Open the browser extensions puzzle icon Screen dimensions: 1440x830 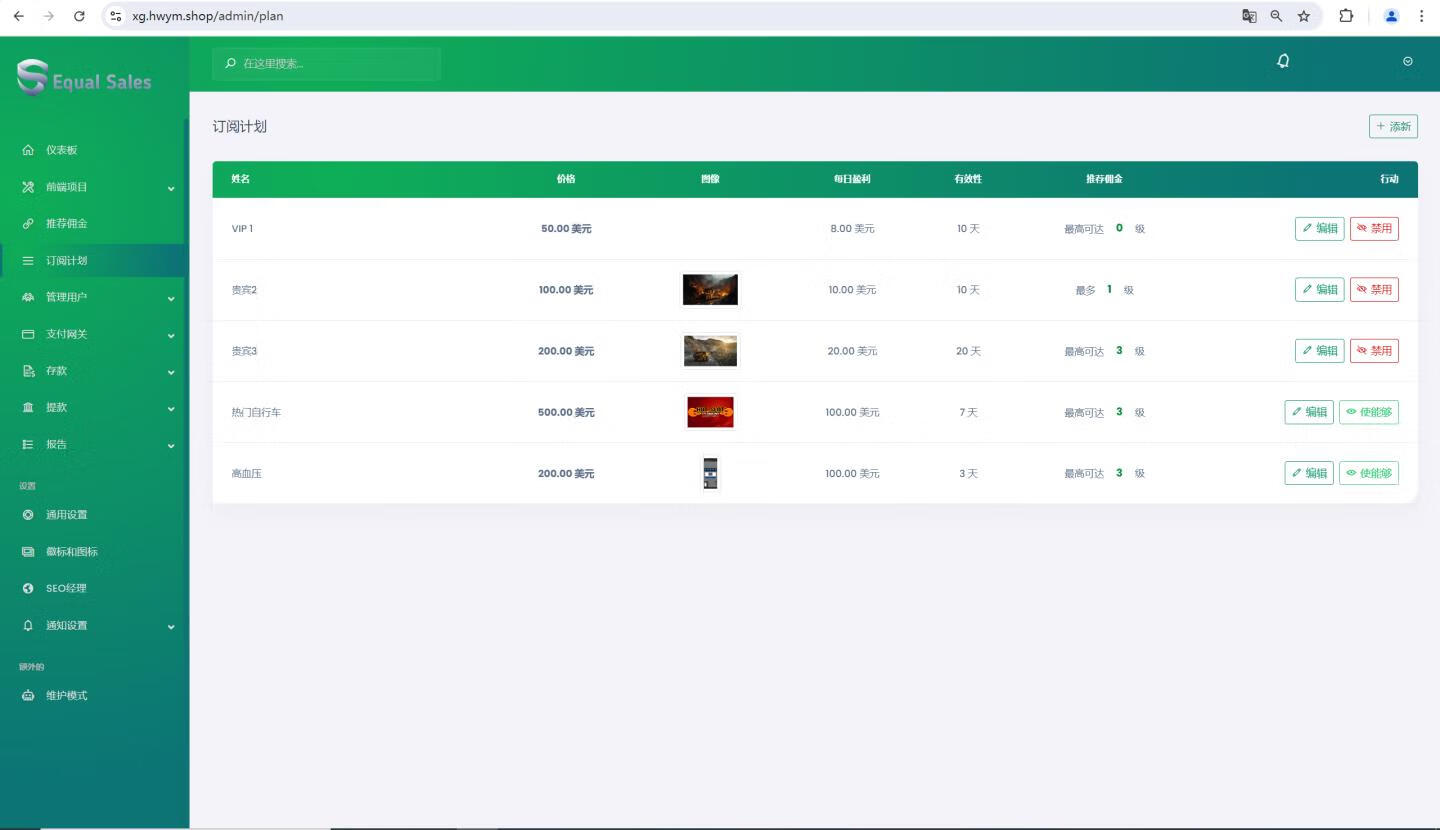coord(1346,16)
